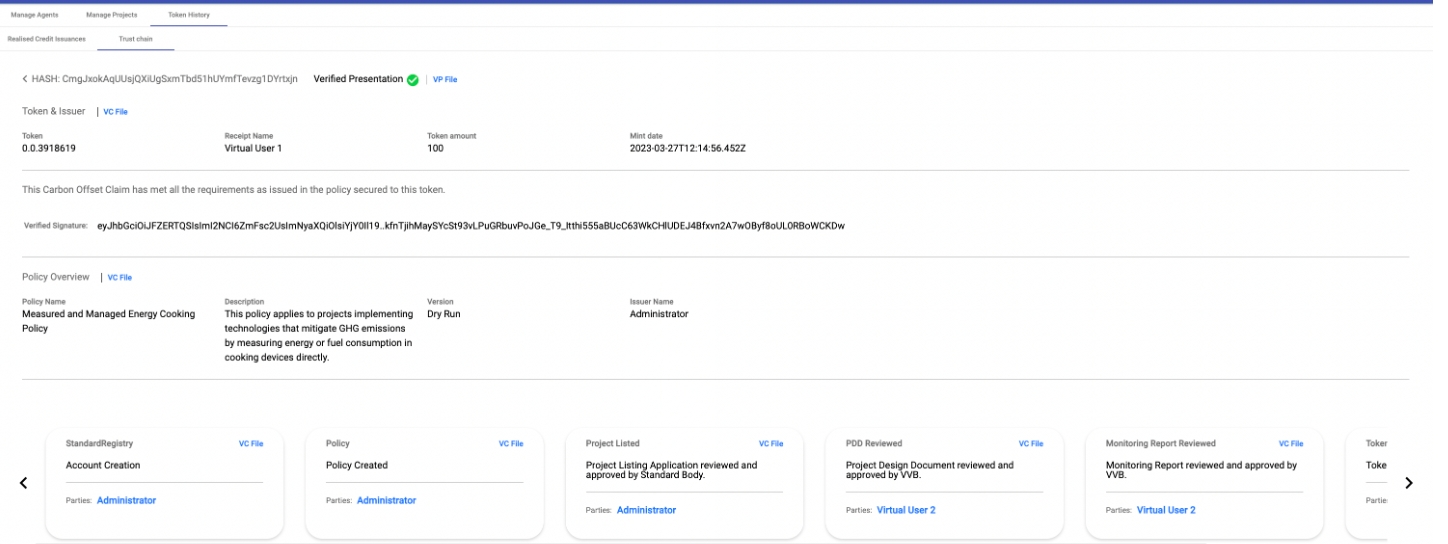Click the back chevron beside HASH
The image size is (1448, 544).
(x=25, y=79)
